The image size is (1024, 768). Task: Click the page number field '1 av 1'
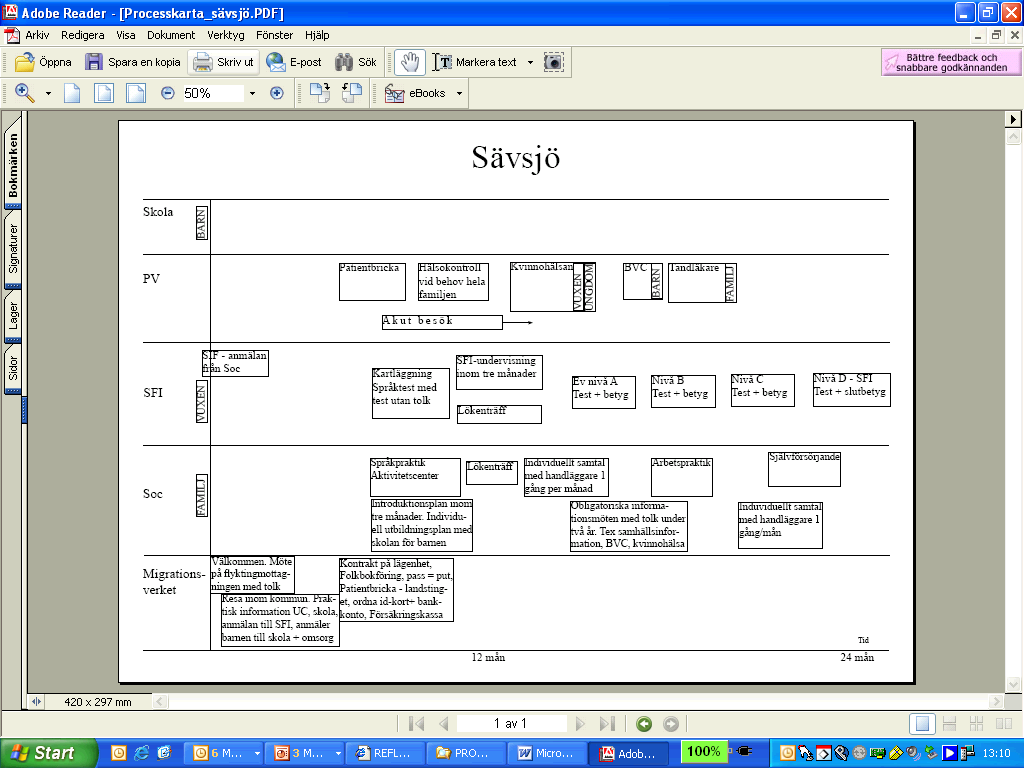511,724
